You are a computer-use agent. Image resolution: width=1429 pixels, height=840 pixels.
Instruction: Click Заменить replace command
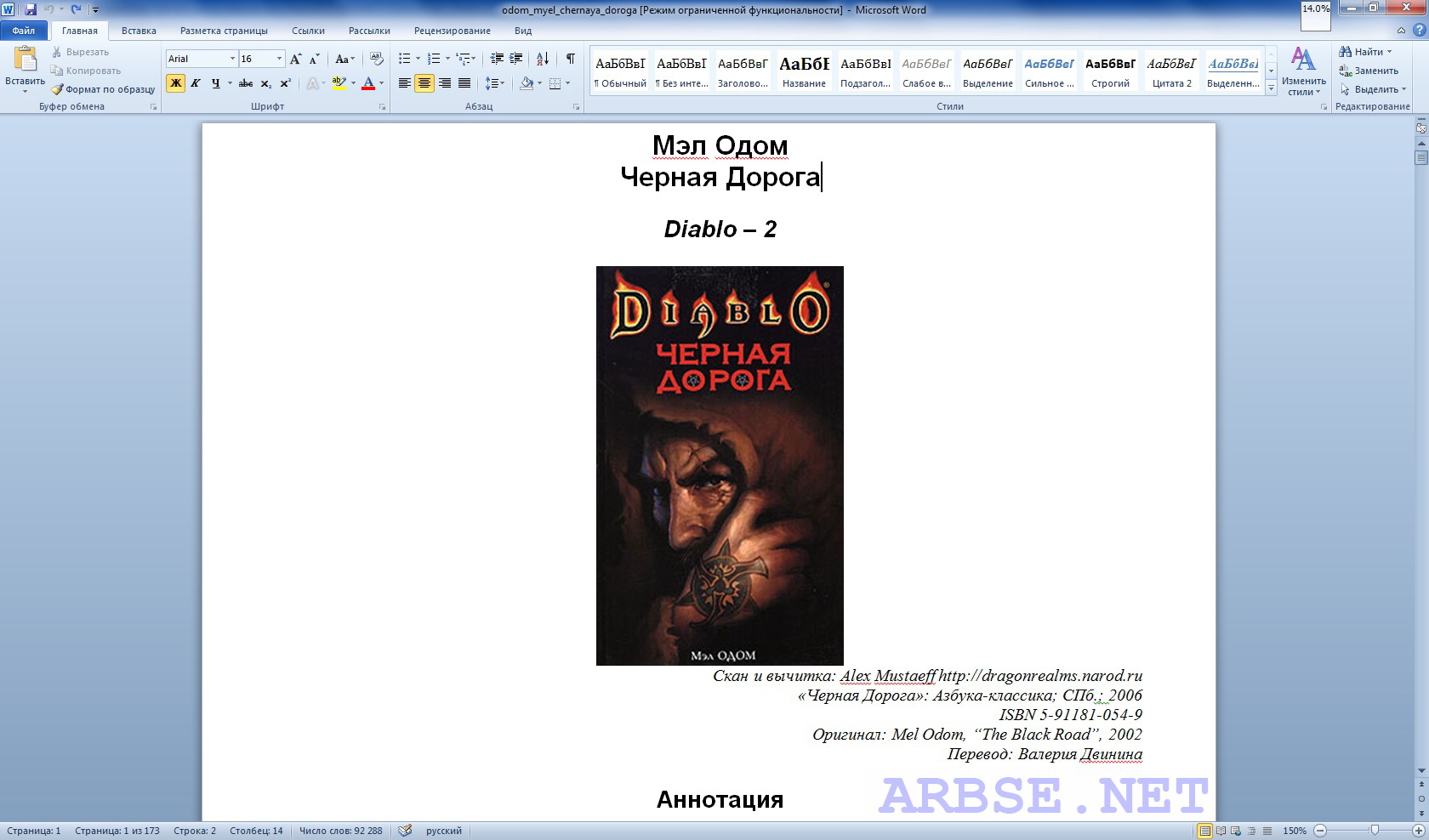pos(1369,71)
